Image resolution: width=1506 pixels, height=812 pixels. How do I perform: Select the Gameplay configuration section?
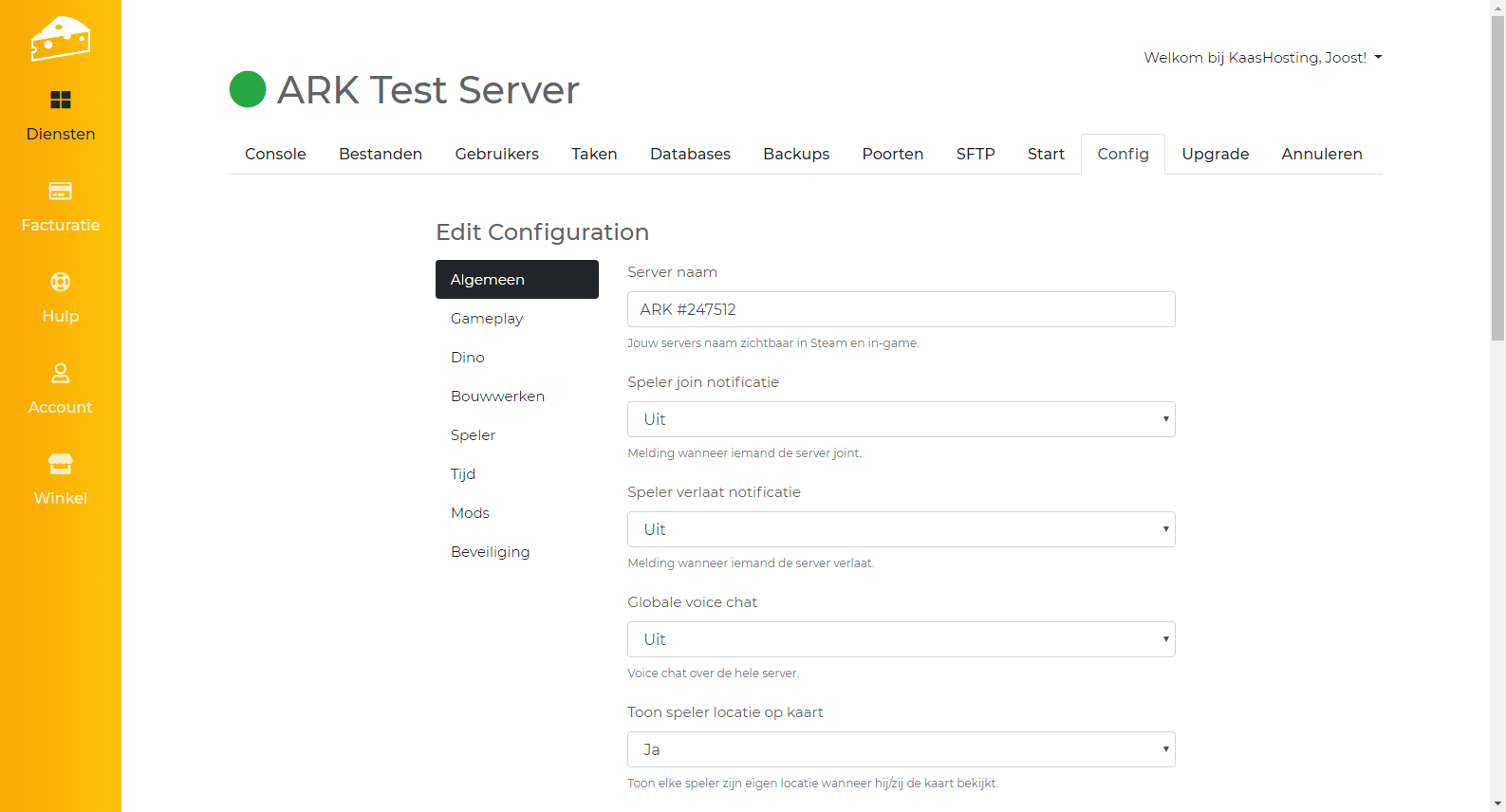(487, 319)
